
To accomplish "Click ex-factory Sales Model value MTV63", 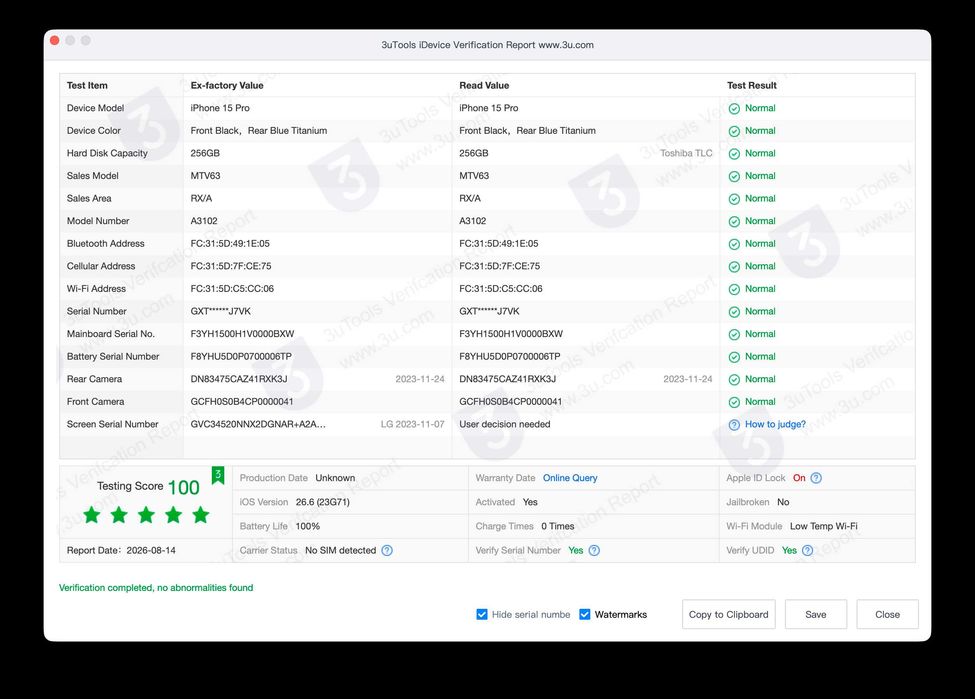I will tap(205, 175).
